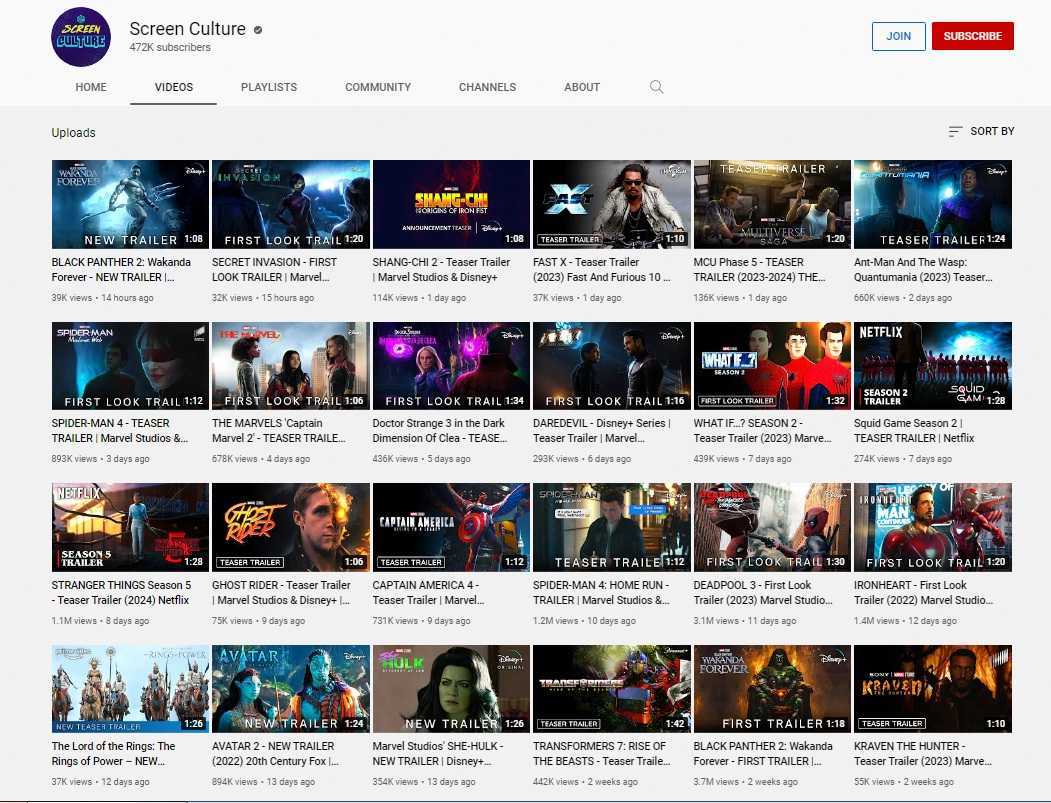Open the SORT BY options
Image resolution: width=1051 pixels, height=803 pixels.
pos(981,131)
